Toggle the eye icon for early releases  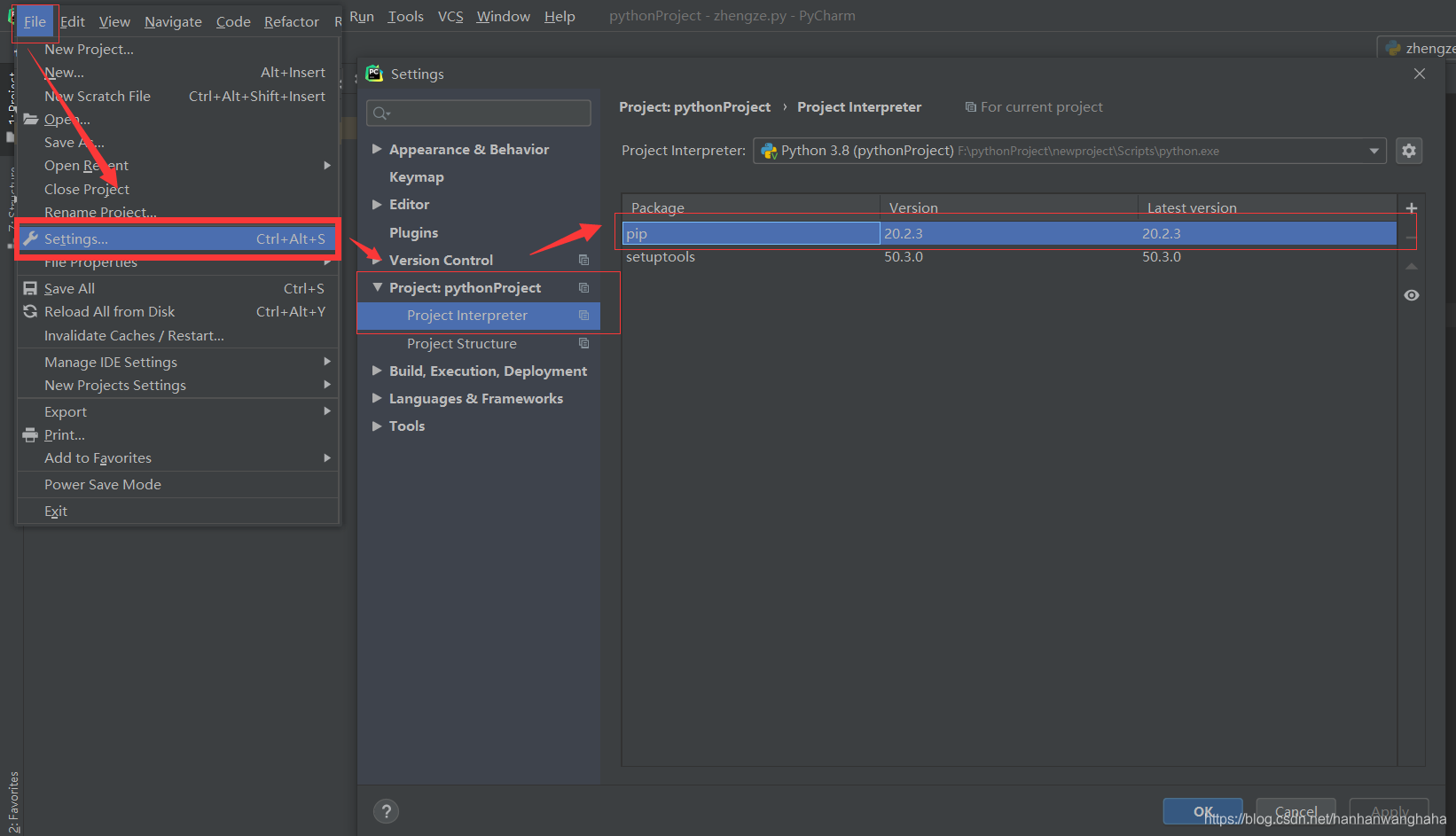coord(1411,295)
